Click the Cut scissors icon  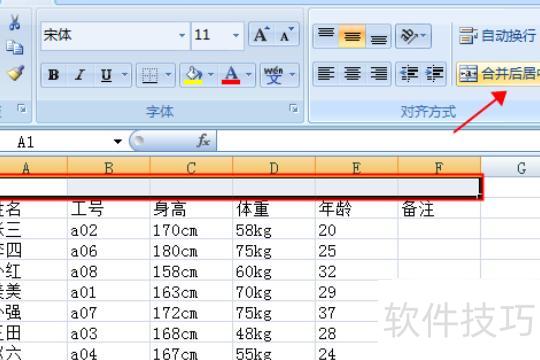pos(14,23)
